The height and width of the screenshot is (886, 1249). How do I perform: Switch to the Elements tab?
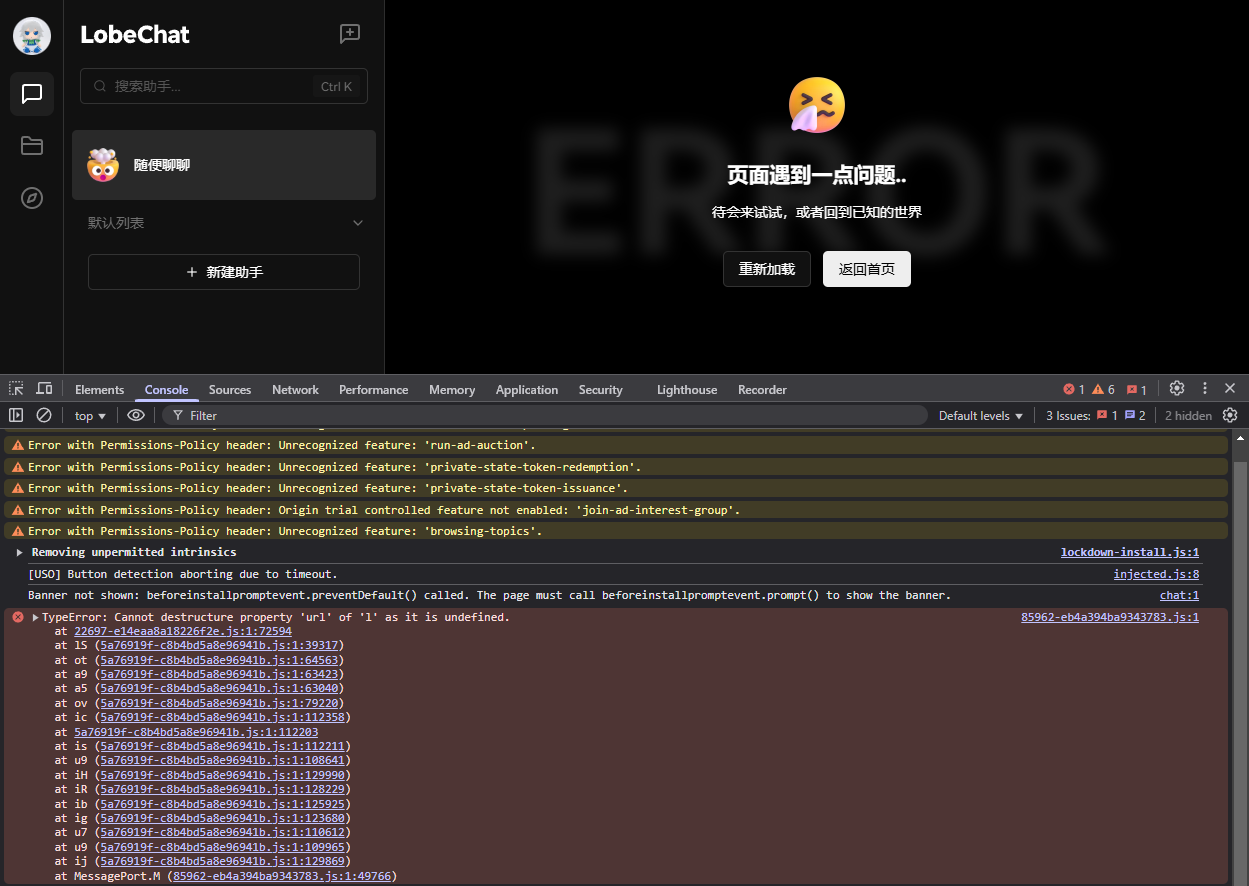(99, 390)
